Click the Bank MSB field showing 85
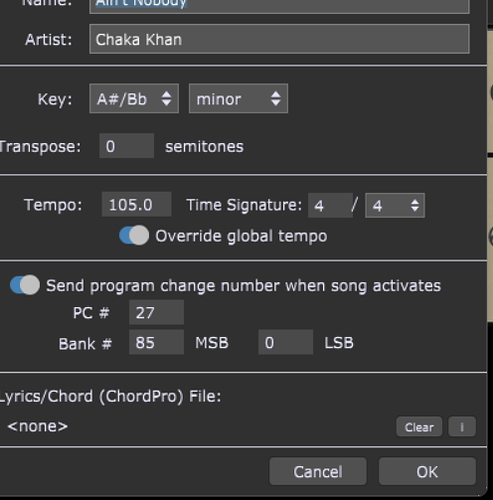This screenshot has width=493, height=500. click(156, 342)
